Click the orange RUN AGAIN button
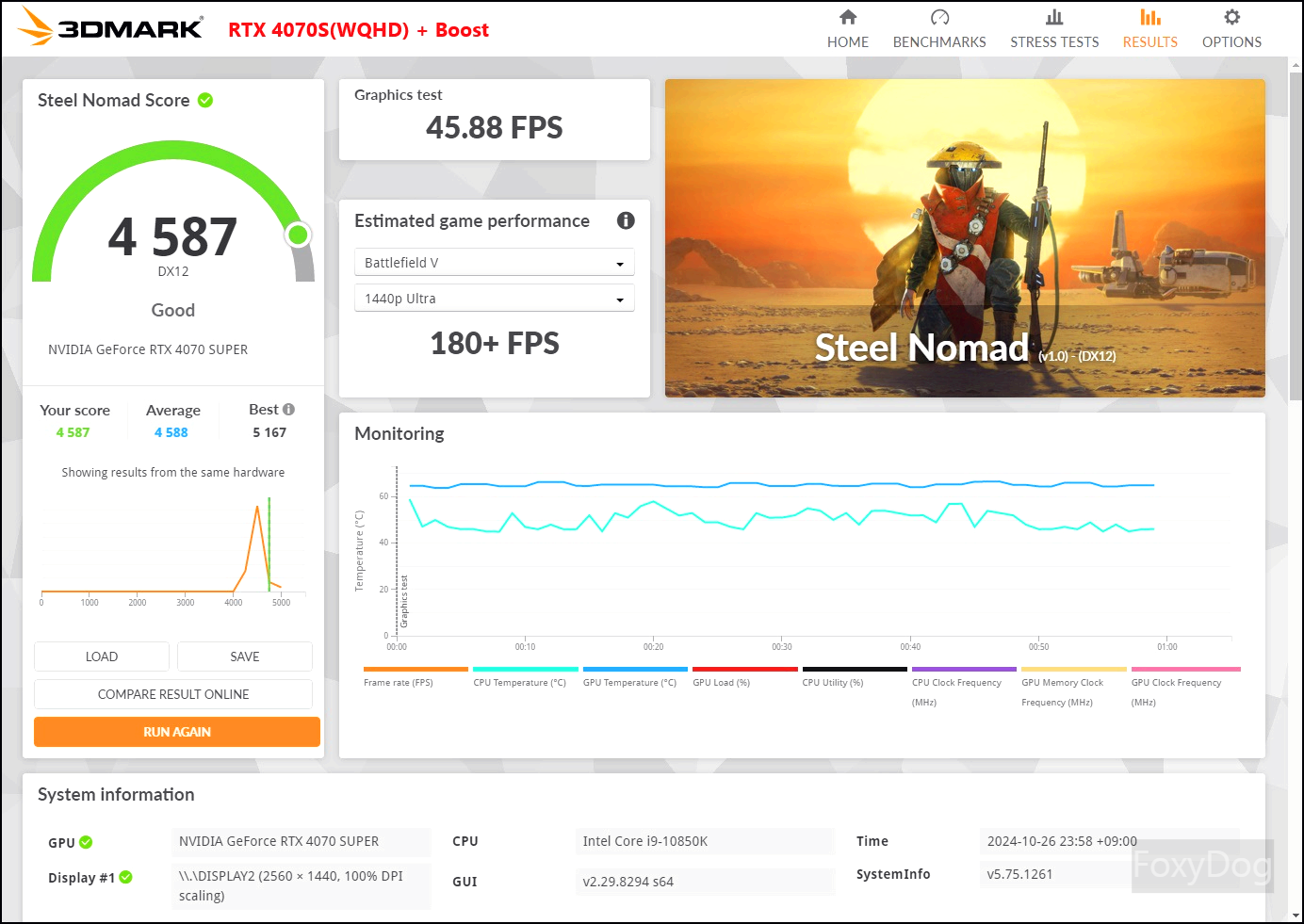Viewport: 1304px width, 924px height. tap(177, 732)
